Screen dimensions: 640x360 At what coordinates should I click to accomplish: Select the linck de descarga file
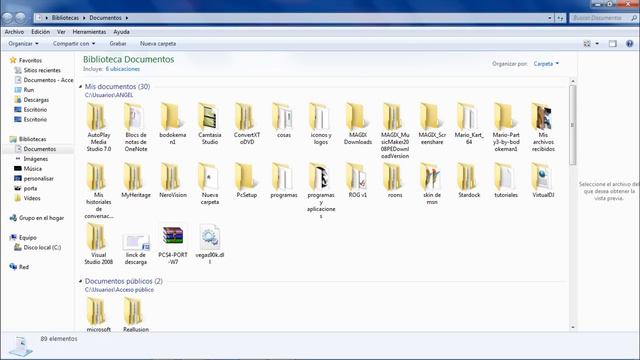coord(136,248)
